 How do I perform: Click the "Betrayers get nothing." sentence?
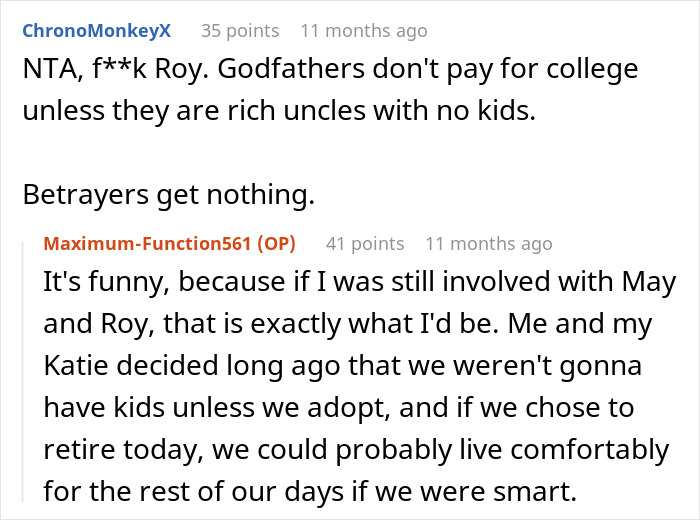click(x=168, y=197)
